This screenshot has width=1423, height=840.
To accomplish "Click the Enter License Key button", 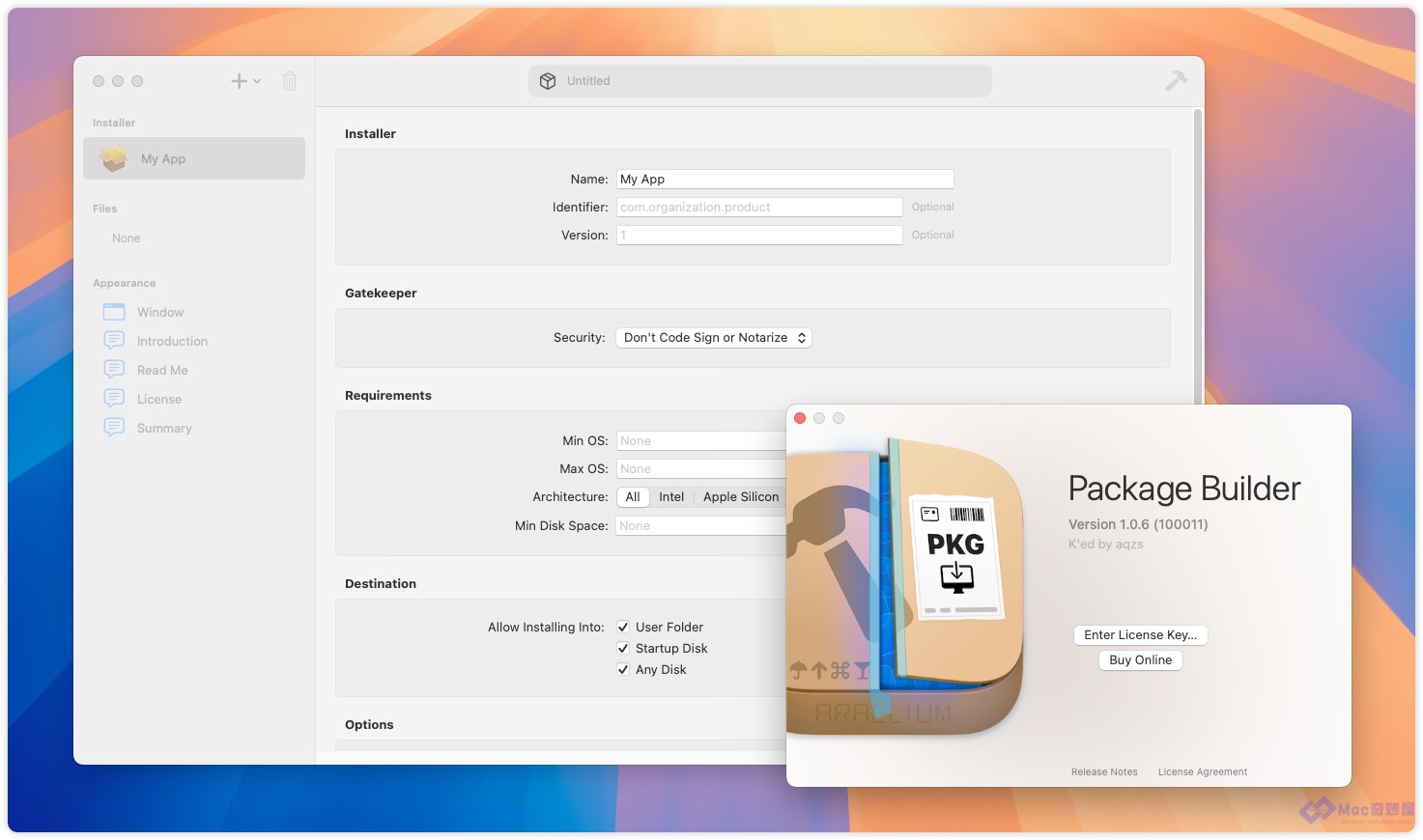I will click(x=1141, y=635).
